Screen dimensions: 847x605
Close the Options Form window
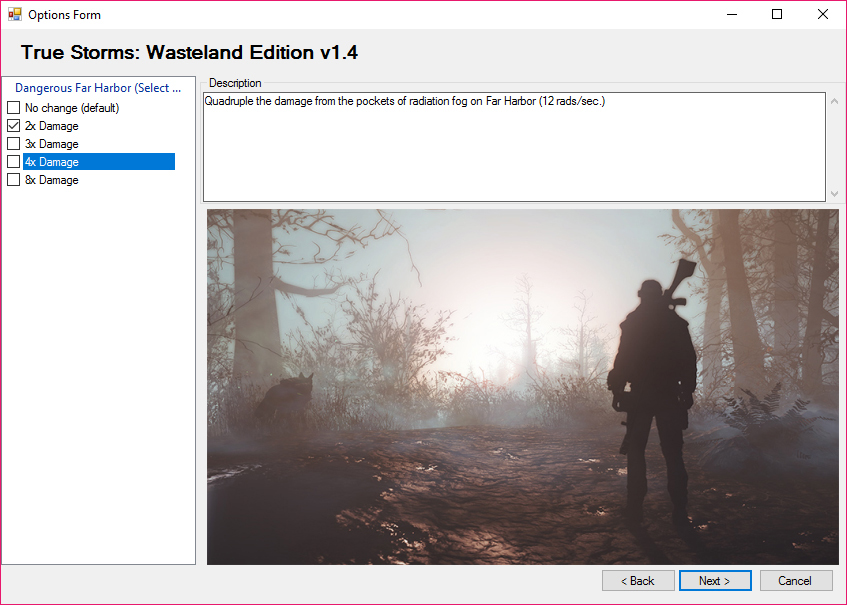(823, 15)
